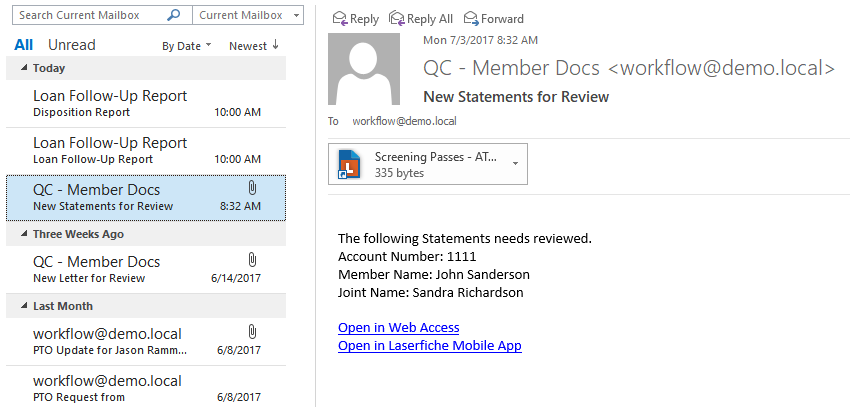The height and width of the screenshot is (407, 850).
Task: Open the attachment options dropdown arrow
Action: pos(515,164)
